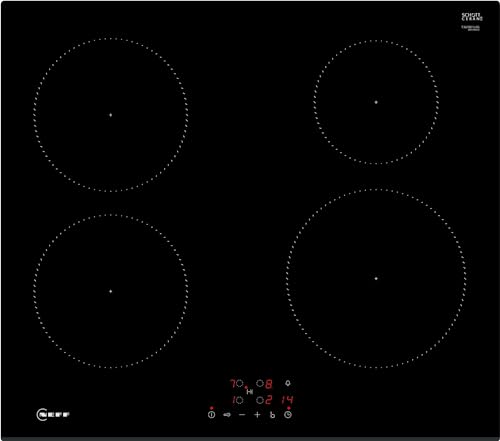The width and height of the screenshot is (500, 441).
Task: Tap the red heat level 8 display
Action: tap(268, 384)
